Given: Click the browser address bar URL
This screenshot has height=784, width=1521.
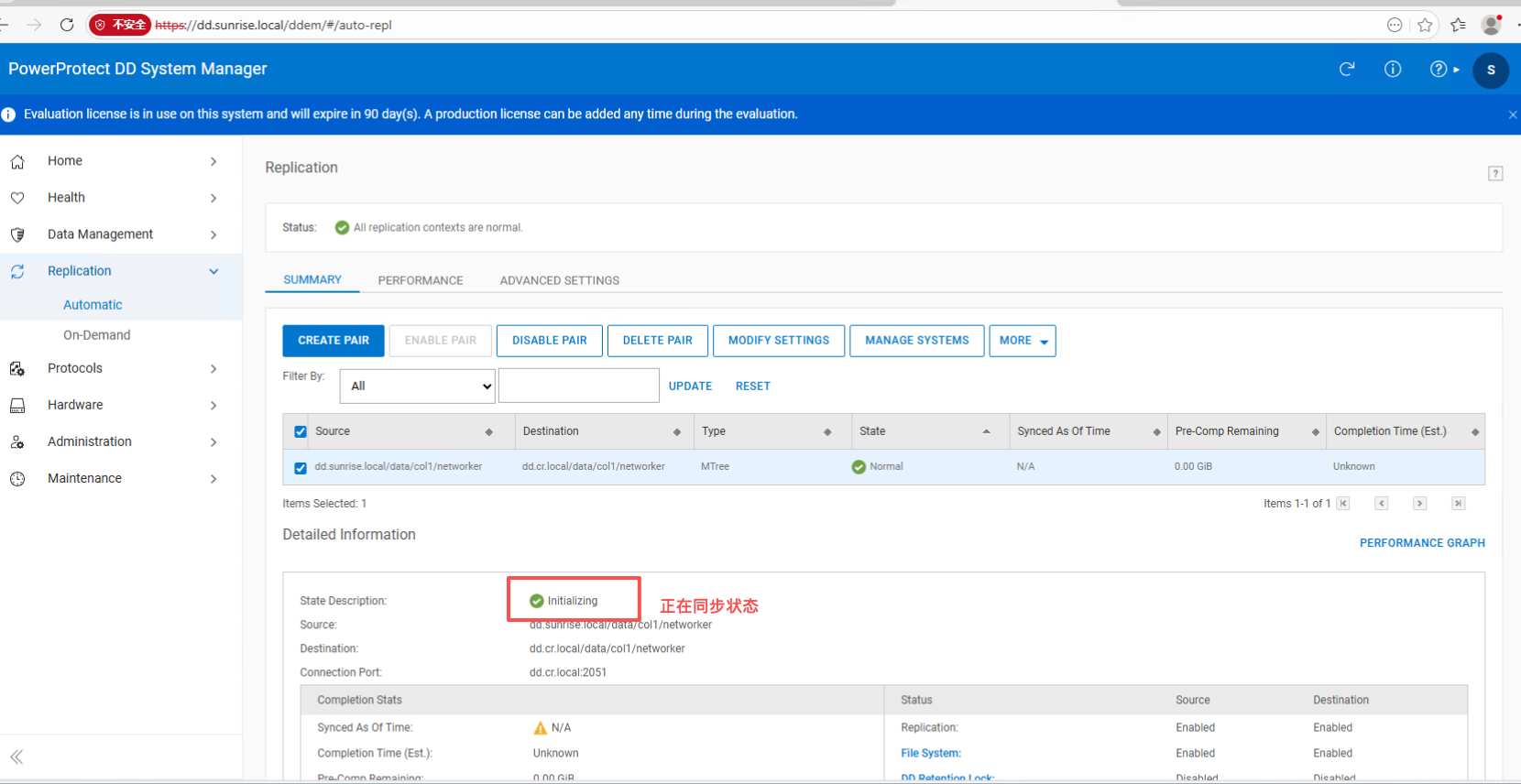Looking at the screenshot, I should pyautogui.click(x=274, y=25).
